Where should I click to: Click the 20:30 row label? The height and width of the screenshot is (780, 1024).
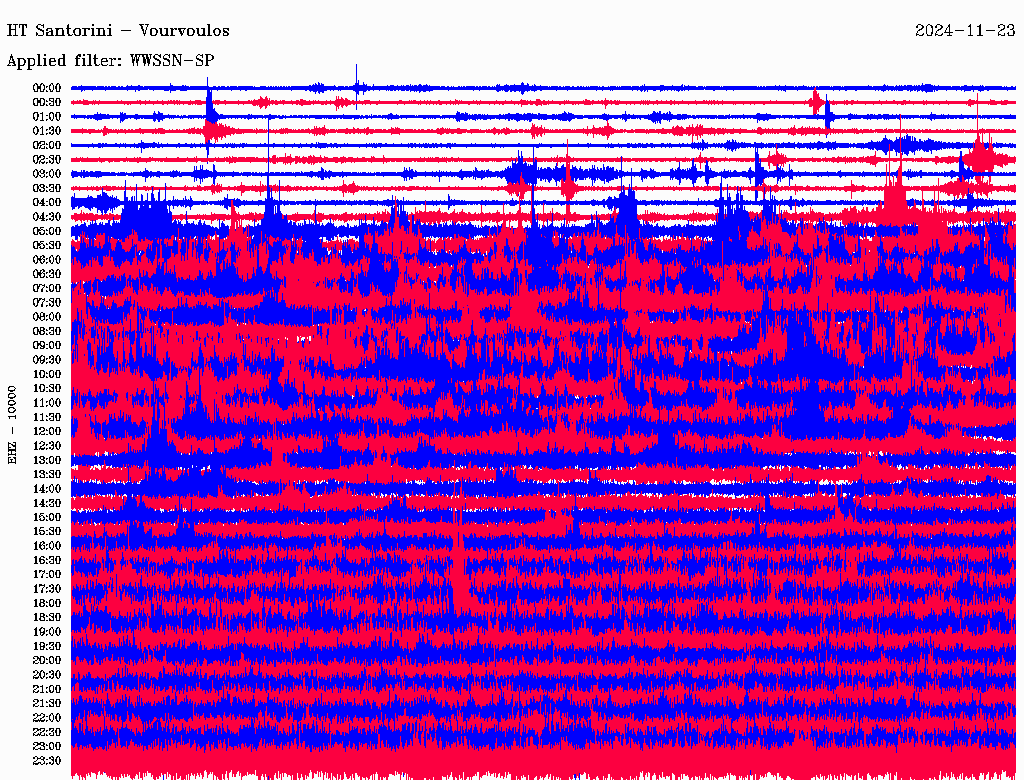tap(47, 675)
